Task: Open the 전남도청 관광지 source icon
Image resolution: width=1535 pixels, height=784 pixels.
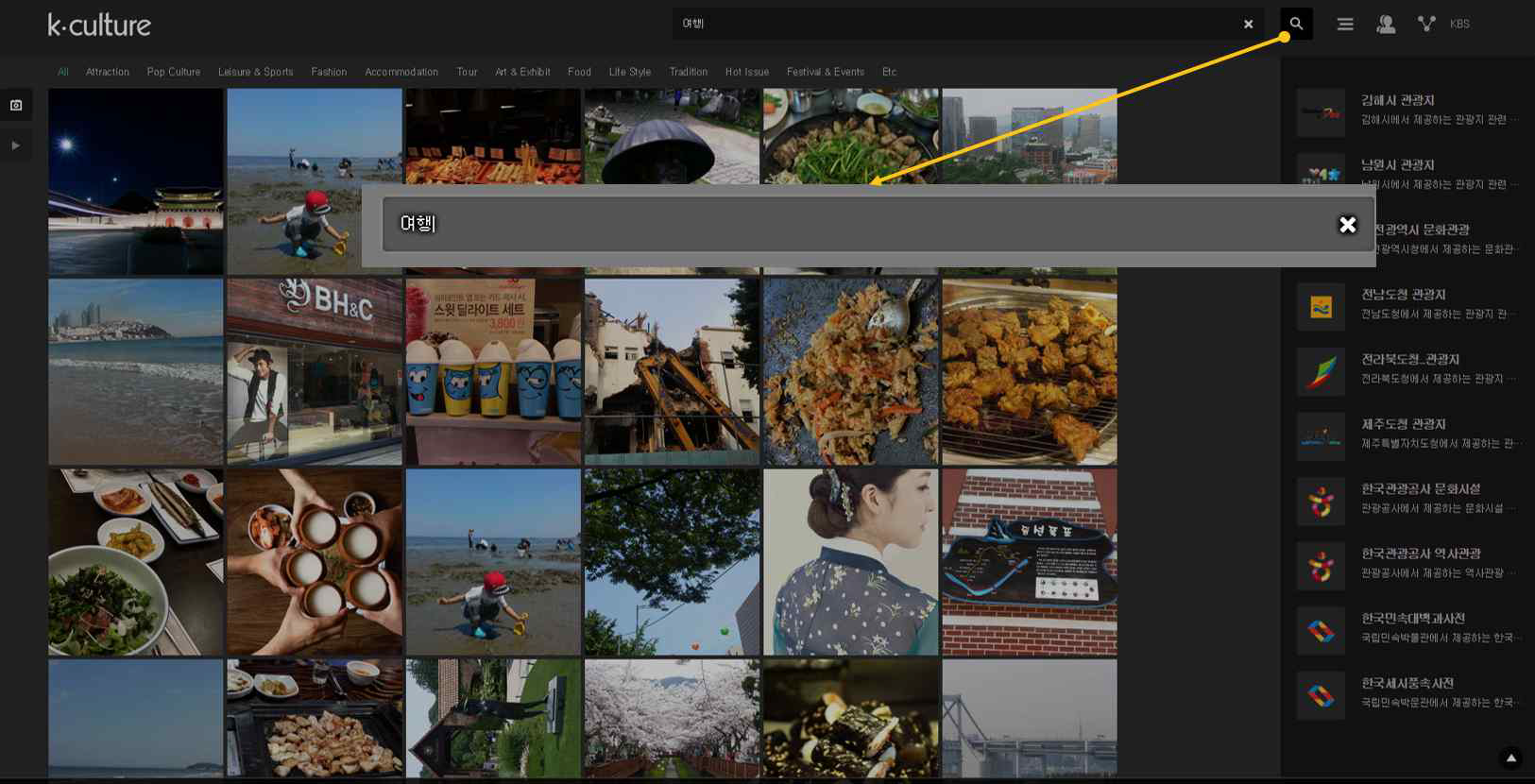Action: point(1321,306)
